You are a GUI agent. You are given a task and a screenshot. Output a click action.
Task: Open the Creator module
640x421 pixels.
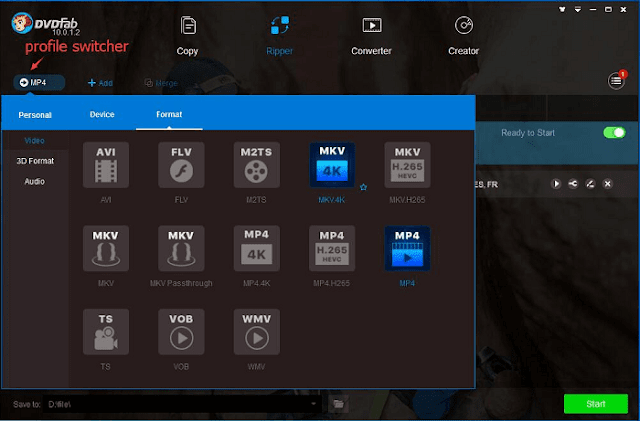464,36
